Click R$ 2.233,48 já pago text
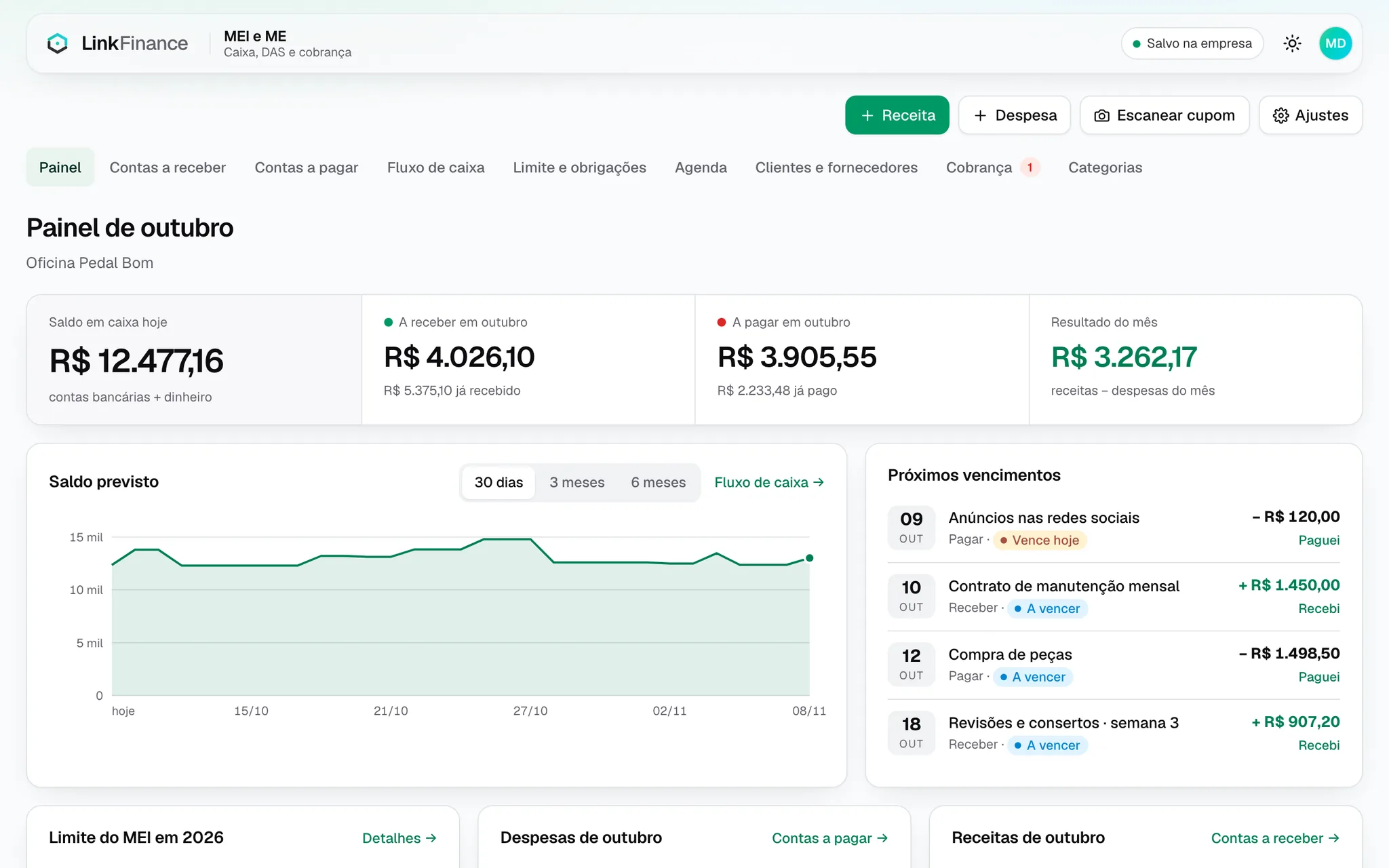Screen dimensions: 1389x868 777,391
